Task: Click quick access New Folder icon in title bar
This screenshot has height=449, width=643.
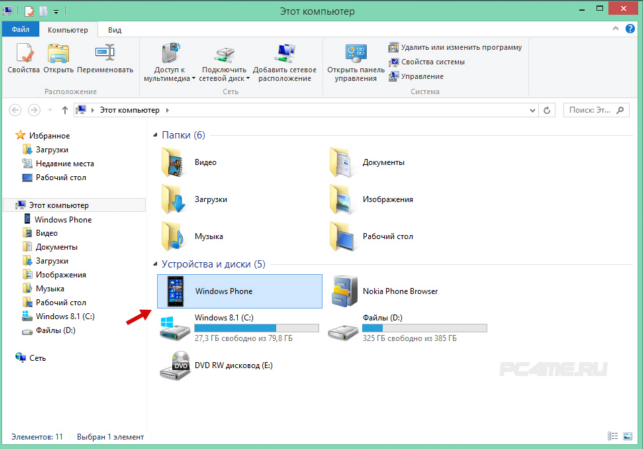Action: coord(43,11)
